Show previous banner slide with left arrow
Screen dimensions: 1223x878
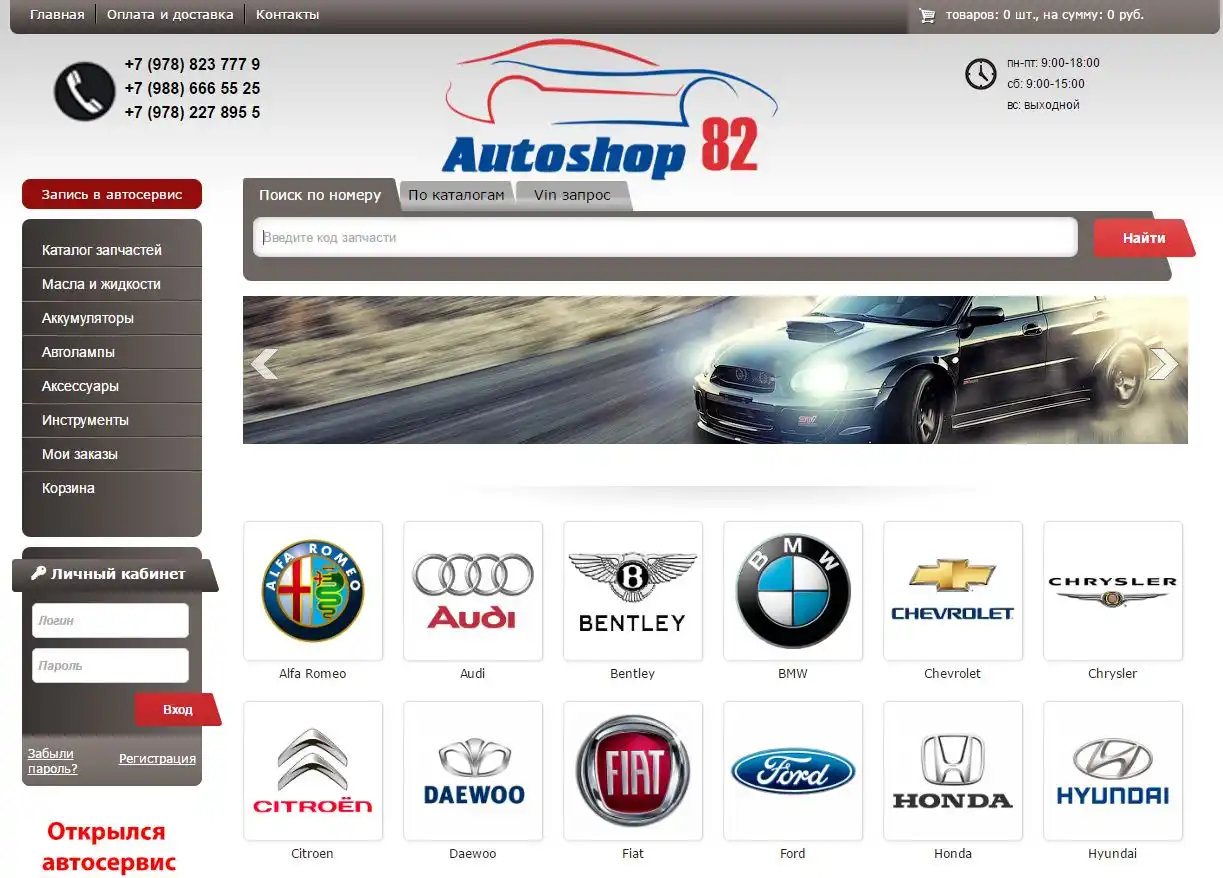(x=264, y=364)
